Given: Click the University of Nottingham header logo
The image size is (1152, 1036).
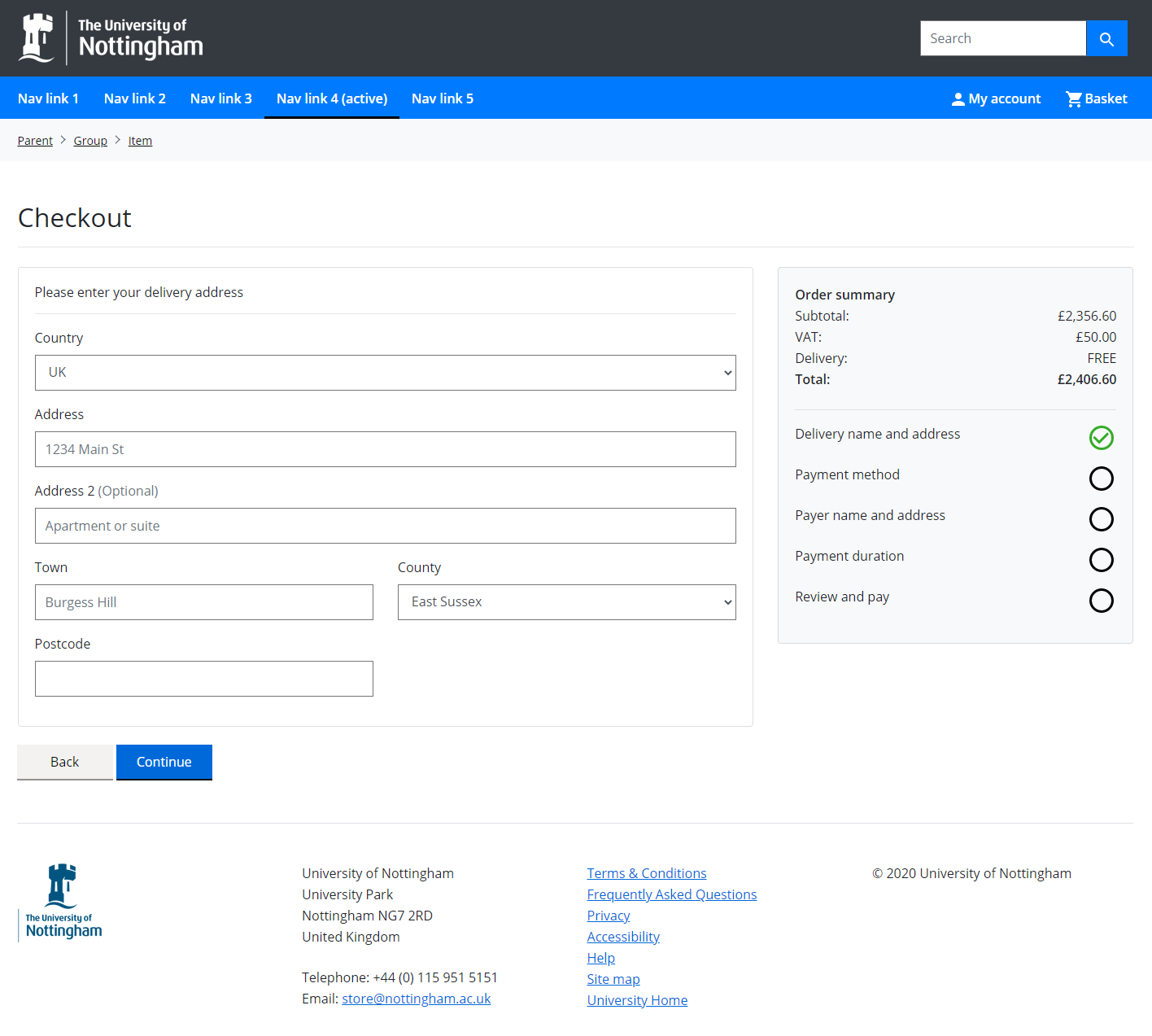Looking at the screenshot, I should point(111,38).
